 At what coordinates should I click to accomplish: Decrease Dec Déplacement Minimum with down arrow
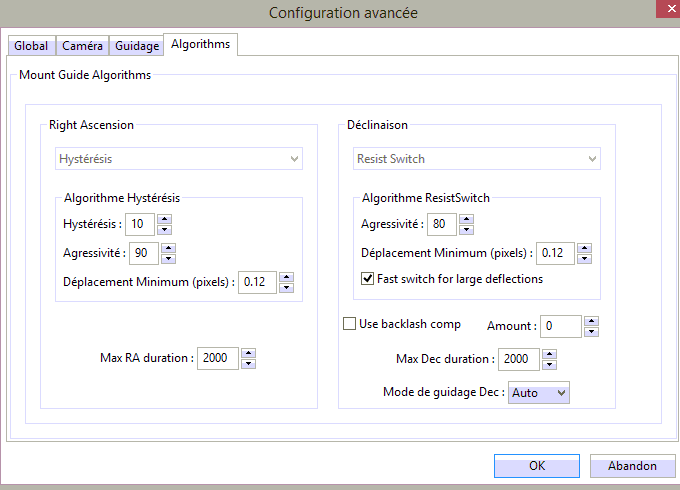pos(584,258)
